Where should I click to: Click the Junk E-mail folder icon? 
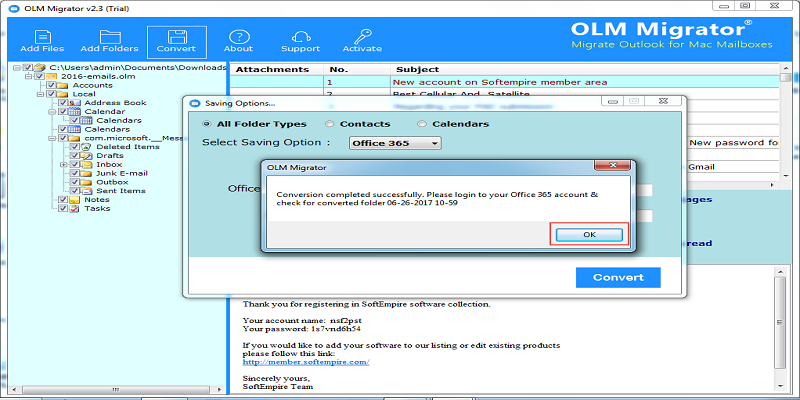click(86, 173)
